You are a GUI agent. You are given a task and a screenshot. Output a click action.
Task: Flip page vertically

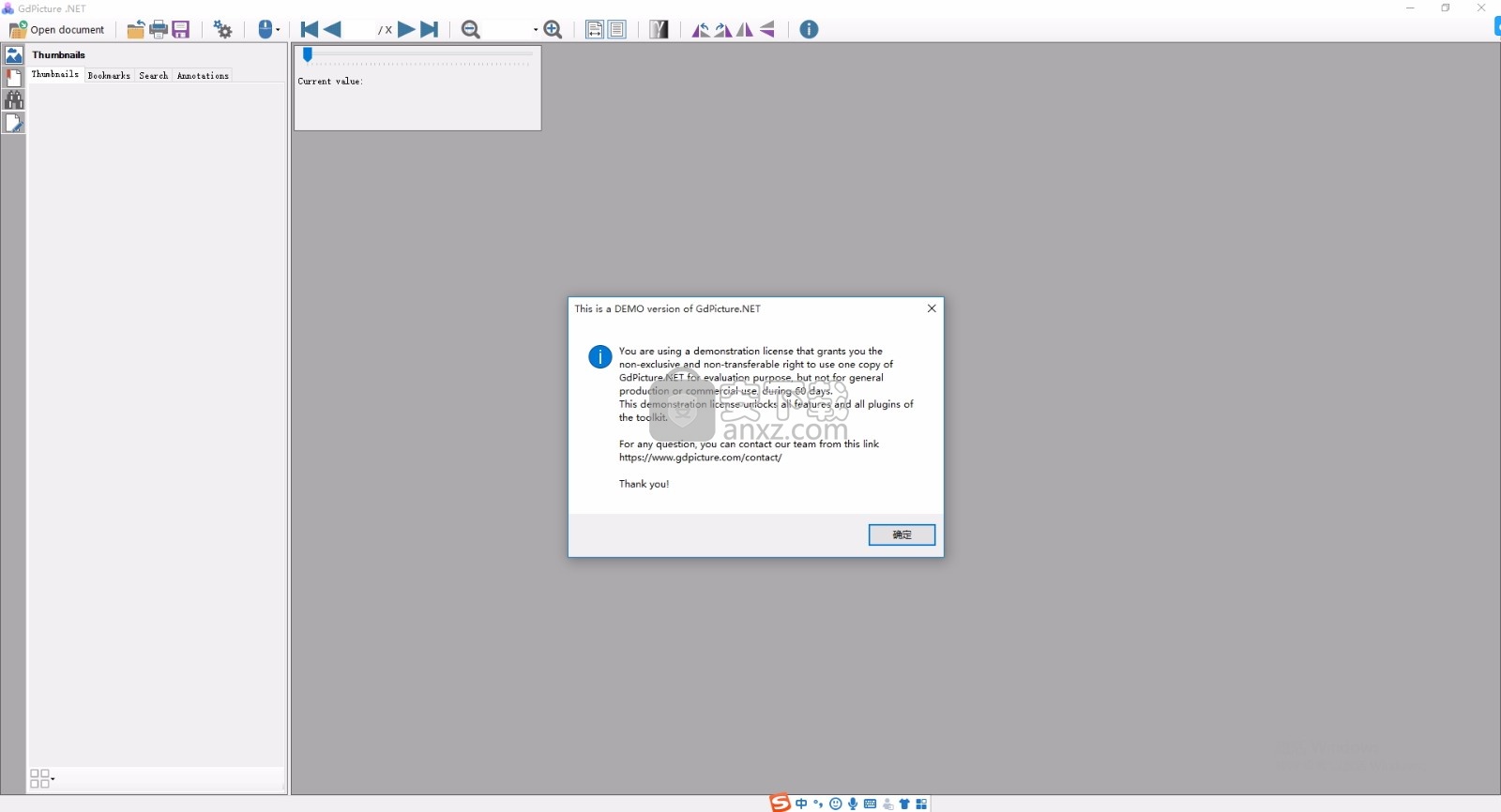767,30
